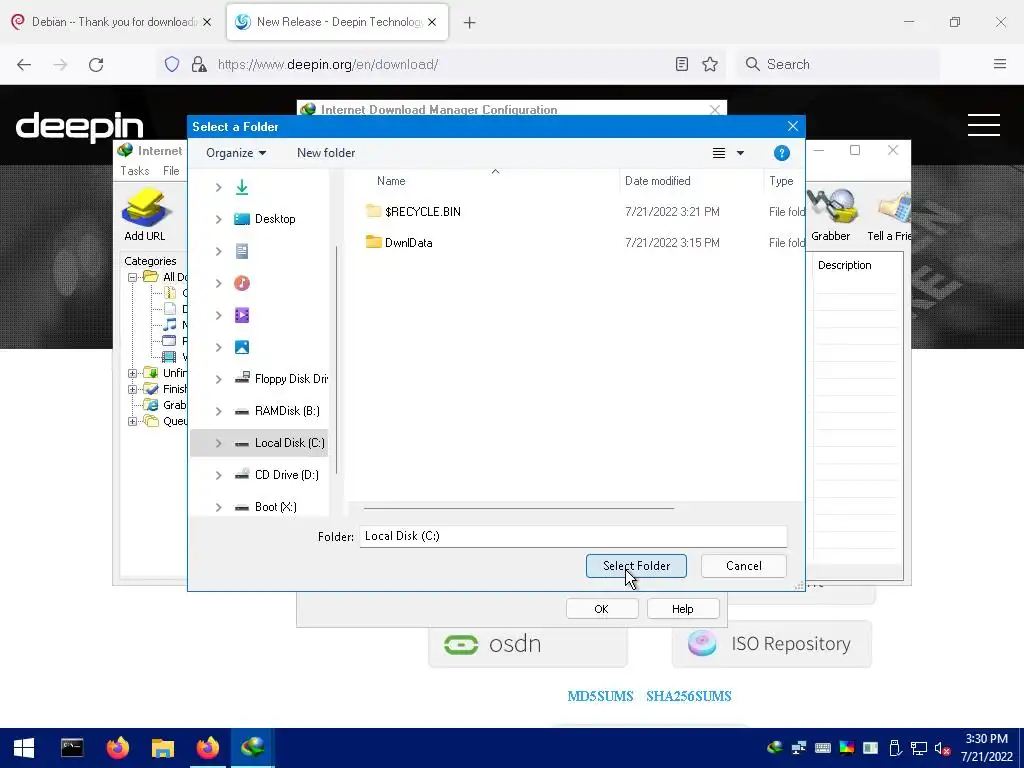The height and width of the screenshot is (768, 1024).
Task: Click the tracking protection shield icon
Action: point(172,64)
